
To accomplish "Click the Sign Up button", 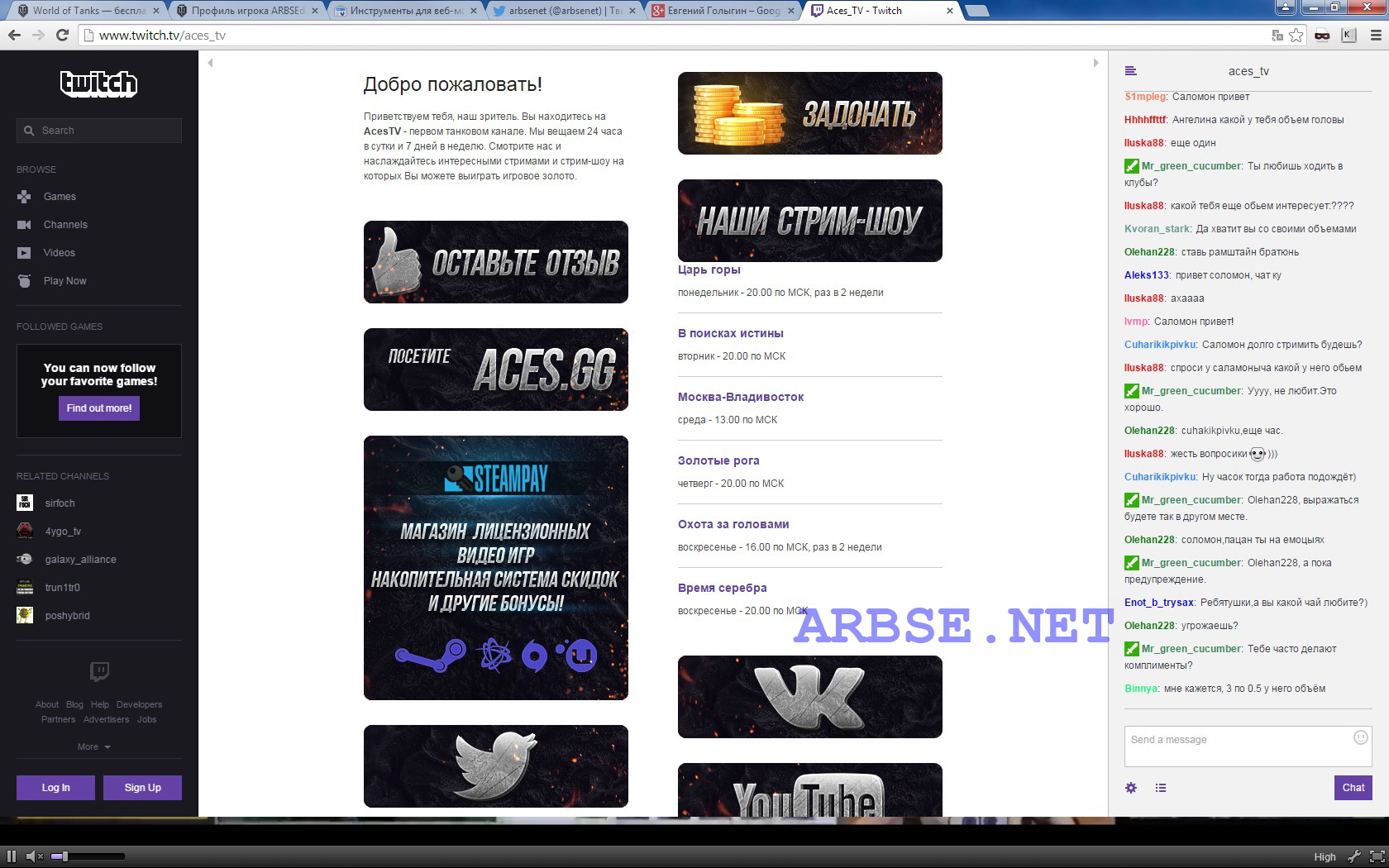I will (x=142, y=788).
